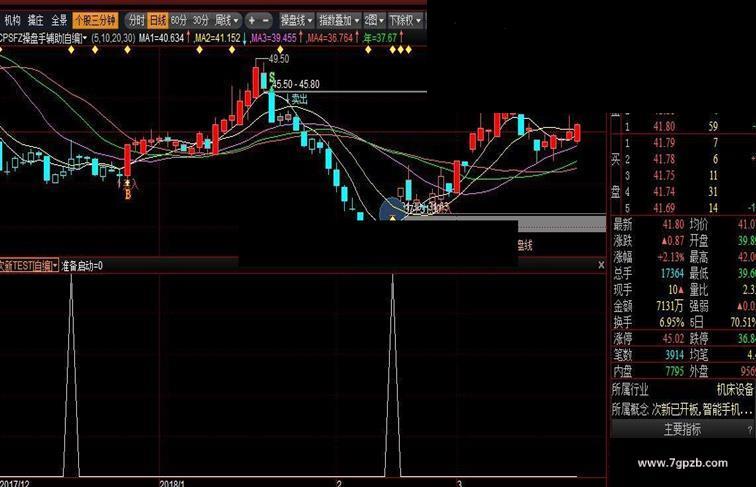Image resolution: width=756 pixels, height=487 pixels.
Task: Open the help question mark beside 主要指标
Action: [749, 429]
